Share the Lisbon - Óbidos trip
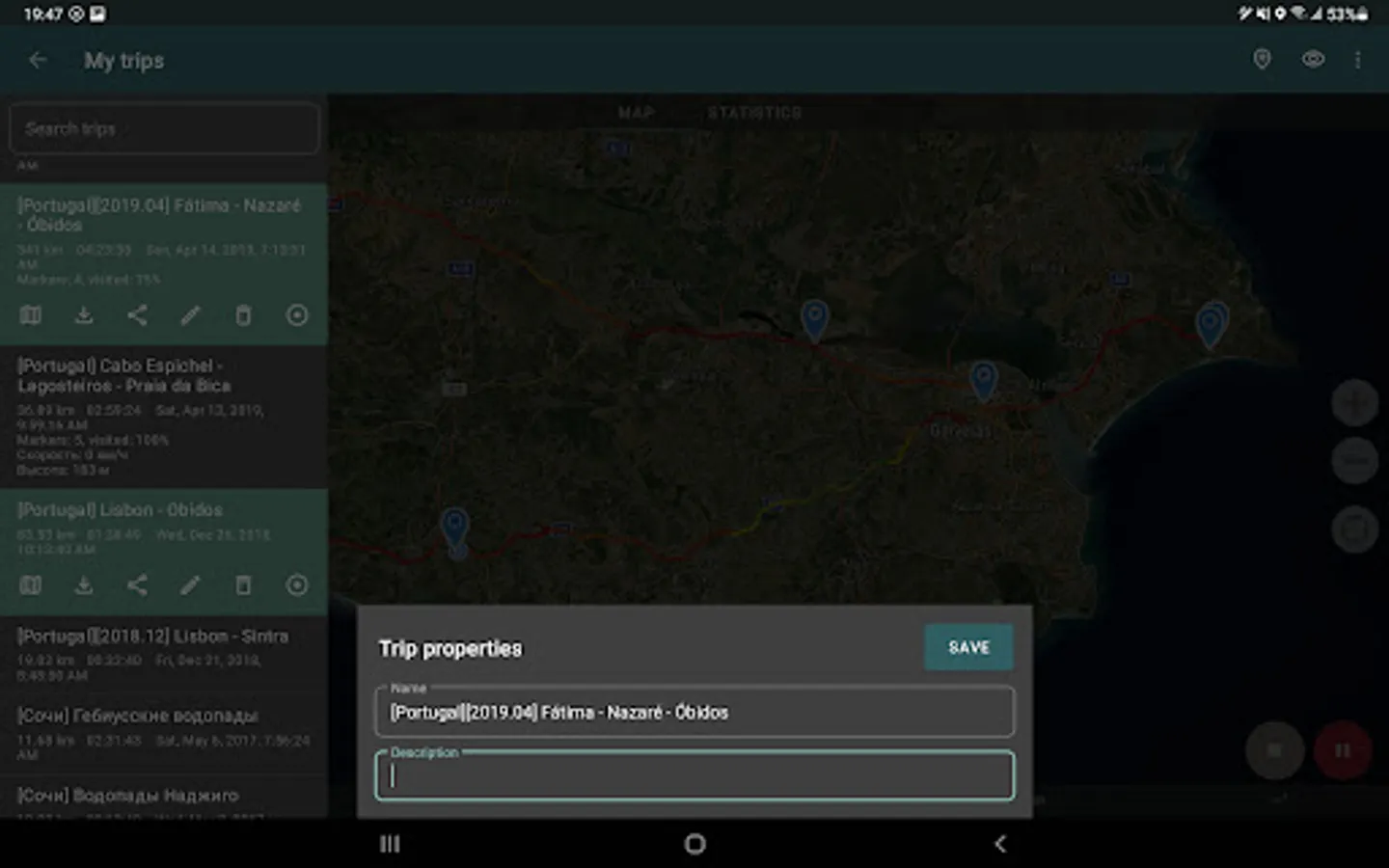 (x=137, y=585)
